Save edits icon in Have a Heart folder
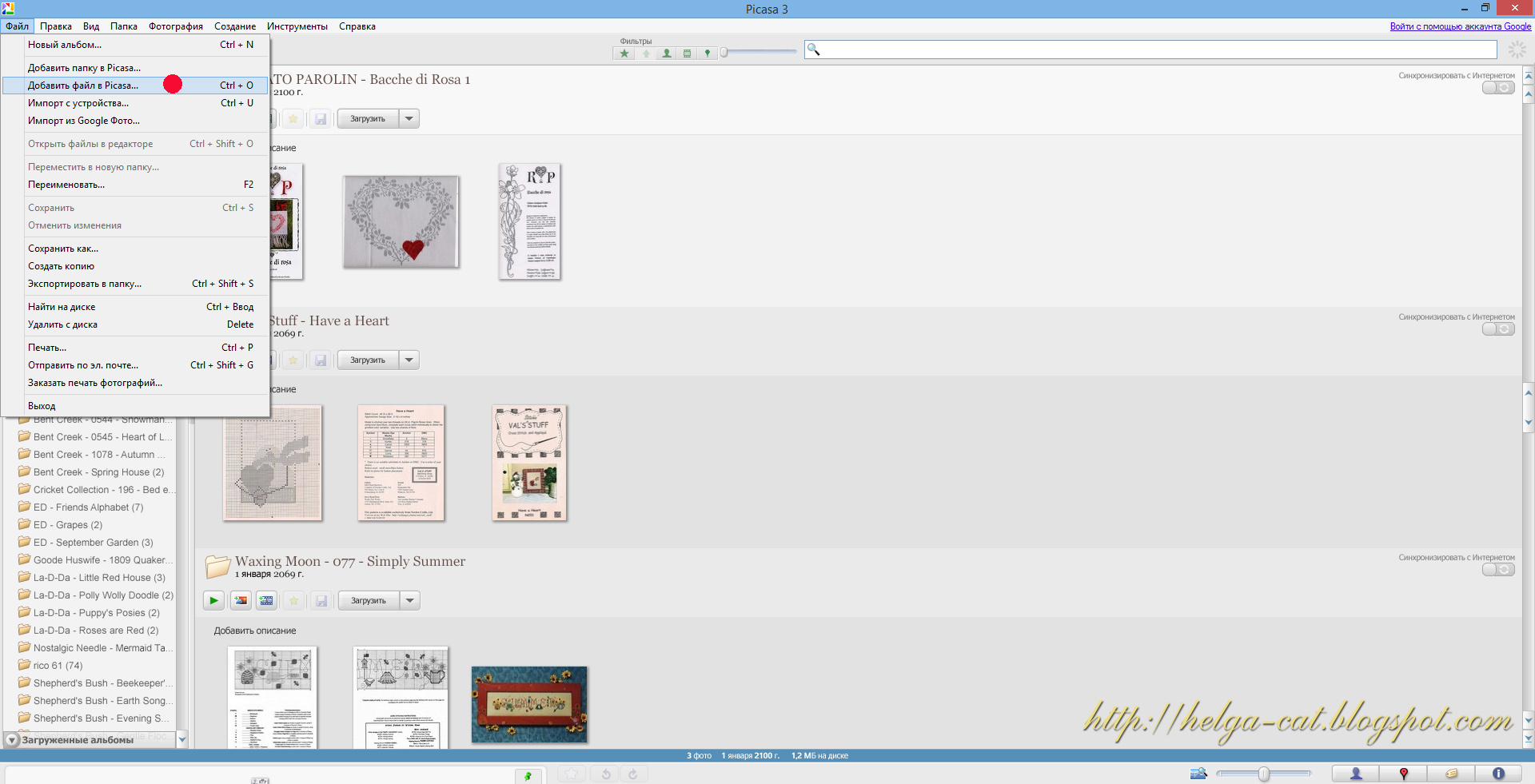Screen dimensions: 1535x784 pyautogui.click(x=321, y=360)
